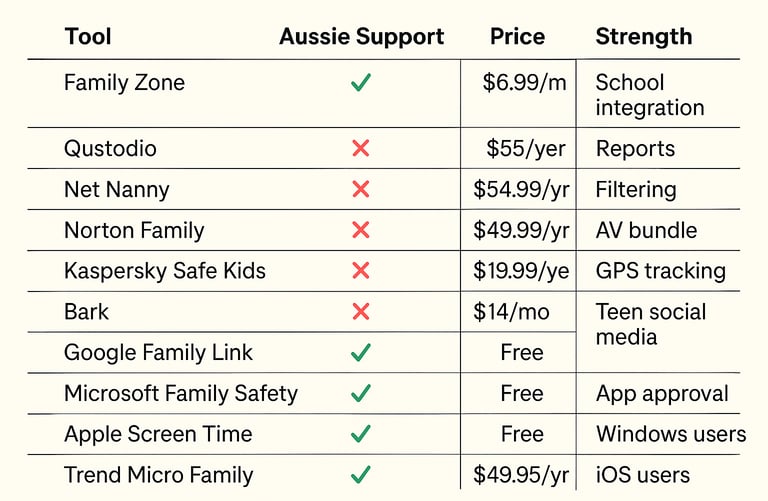Screen dimensions: 768x501
Task: Click the green checkmark for Family Zone
Action: [x=361, y=82]
